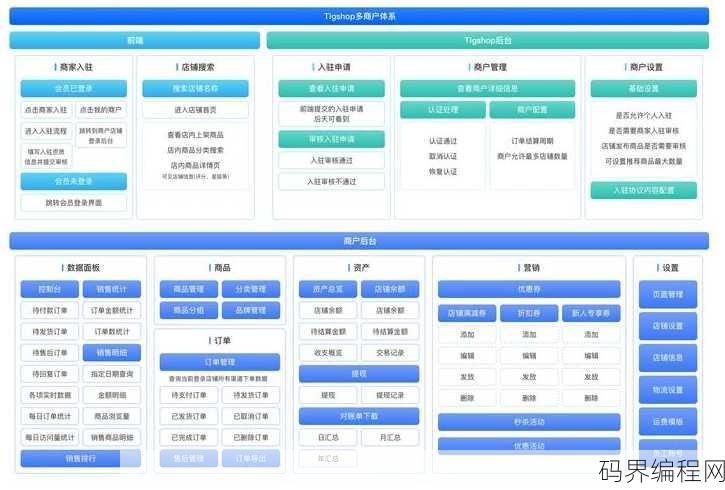Click the 是否允许个人入驻 text
The width and height of the screenshot is (725, 490).
tap(644, 116)
